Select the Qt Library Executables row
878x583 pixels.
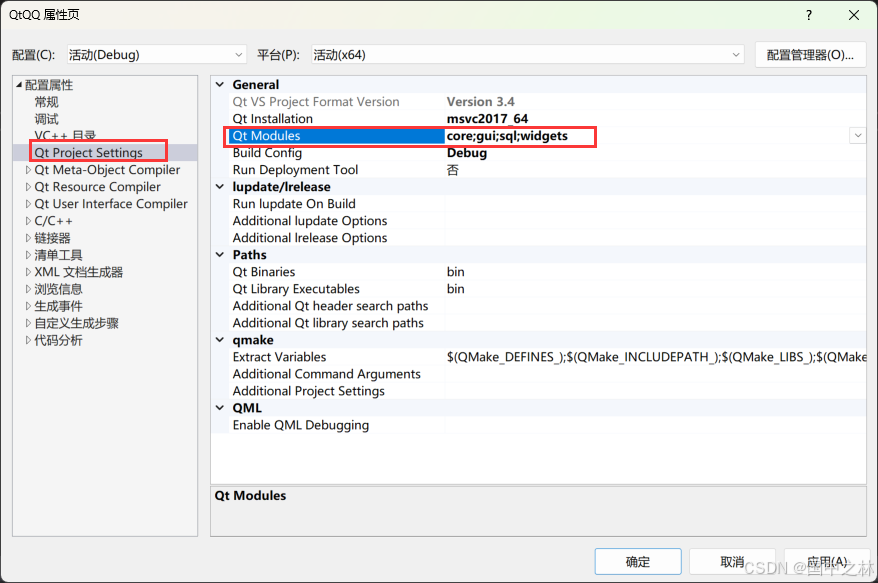tap(547, 289)
